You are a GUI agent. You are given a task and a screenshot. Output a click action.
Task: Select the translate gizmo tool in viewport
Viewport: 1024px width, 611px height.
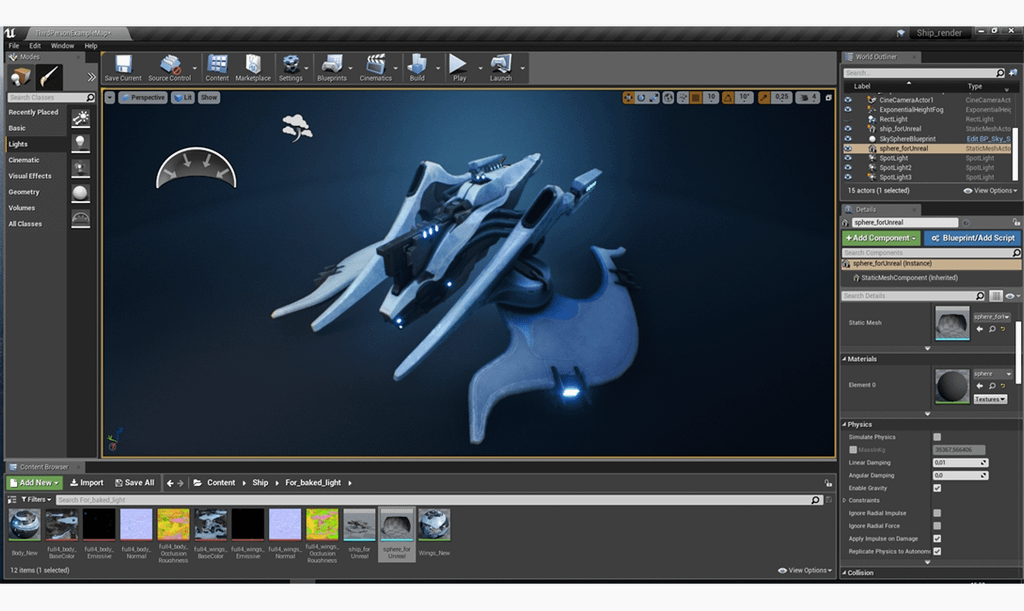628,98
